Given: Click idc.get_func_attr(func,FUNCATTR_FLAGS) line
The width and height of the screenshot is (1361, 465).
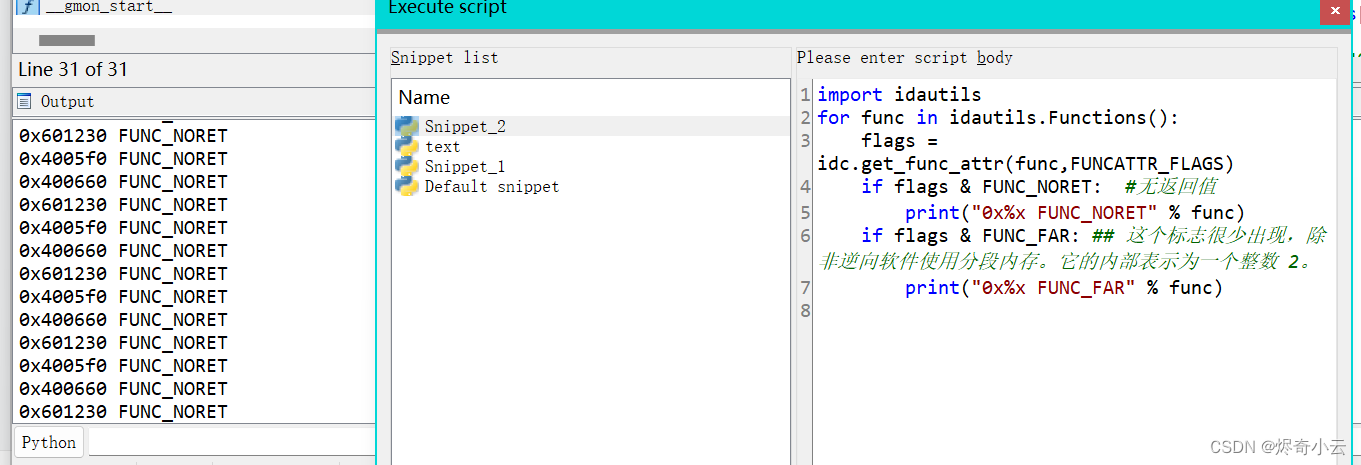Looking at the screenshot, I should coord(1026,163).
